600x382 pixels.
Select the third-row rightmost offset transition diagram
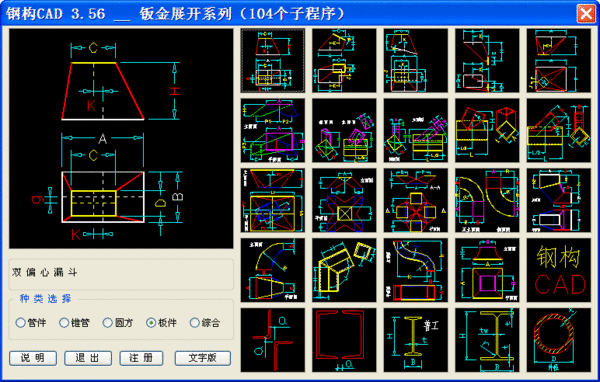pos(559,201)
